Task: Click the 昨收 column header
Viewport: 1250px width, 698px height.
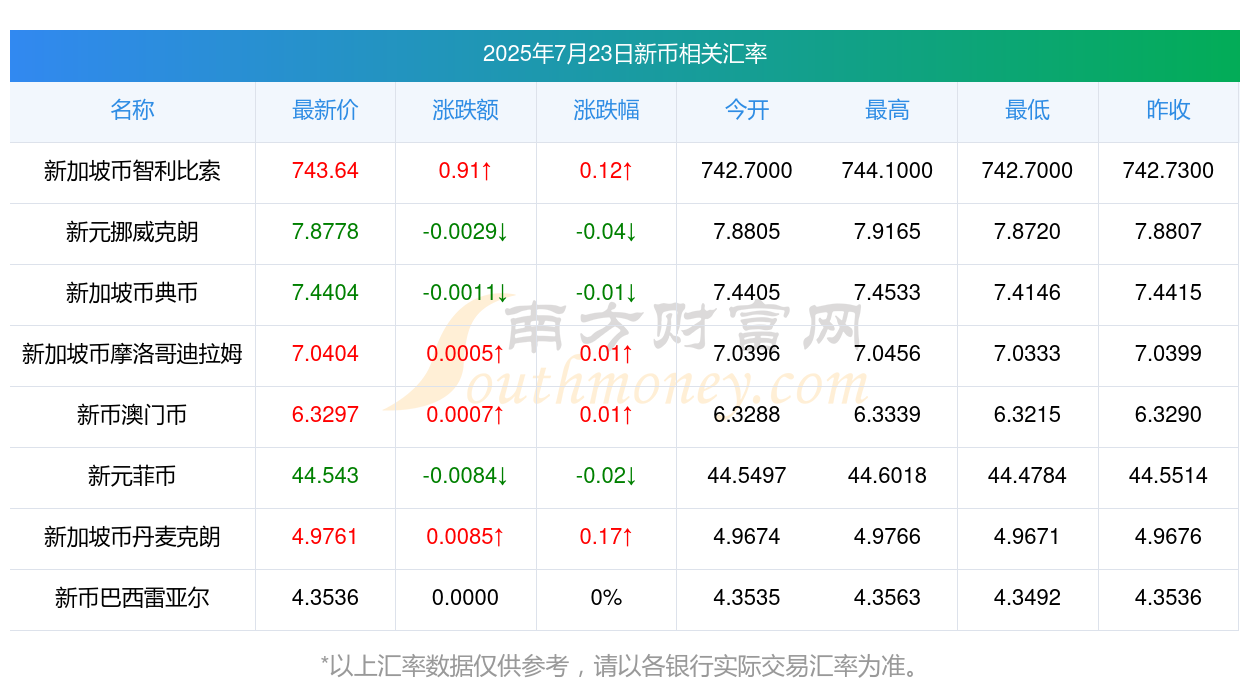Action: 1168,110
